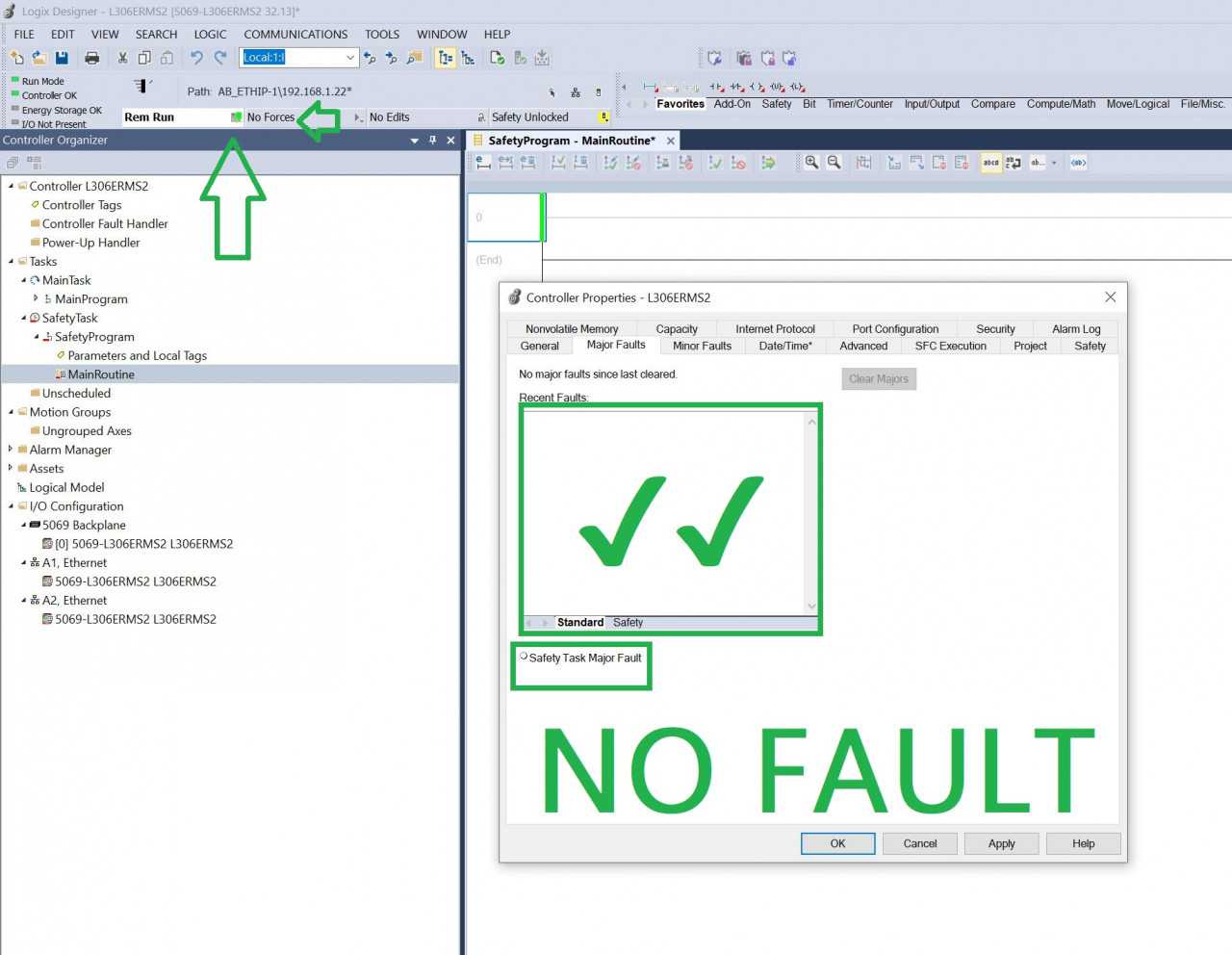Image resolution: width=1232 pixels, height=955 pixels.
Task: Toggle the Logical Organizer toolbar icon
Action: click(x=468, y=58)
